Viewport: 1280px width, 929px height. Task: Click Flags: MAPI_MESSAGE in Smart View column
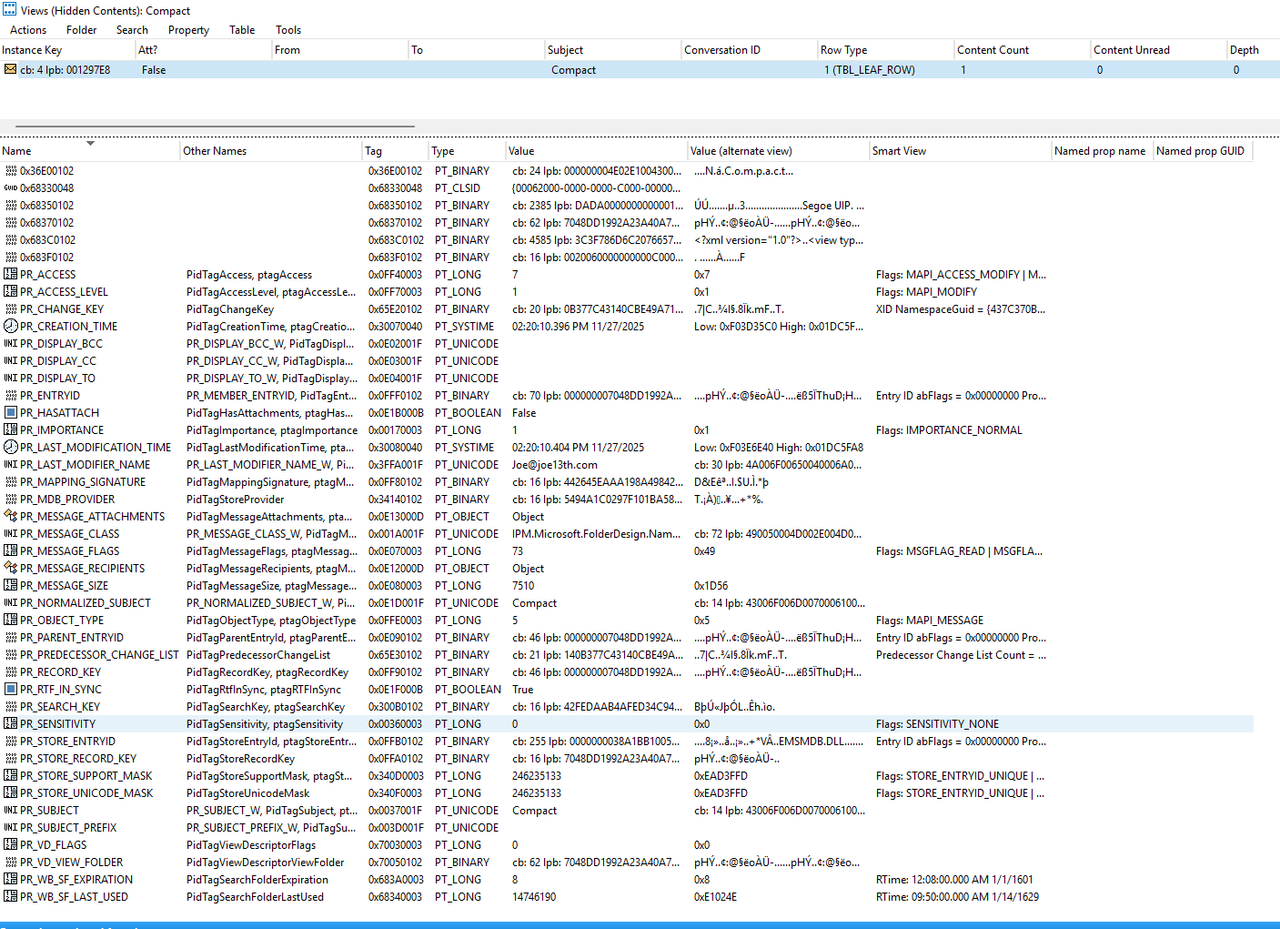coord(929,620)
